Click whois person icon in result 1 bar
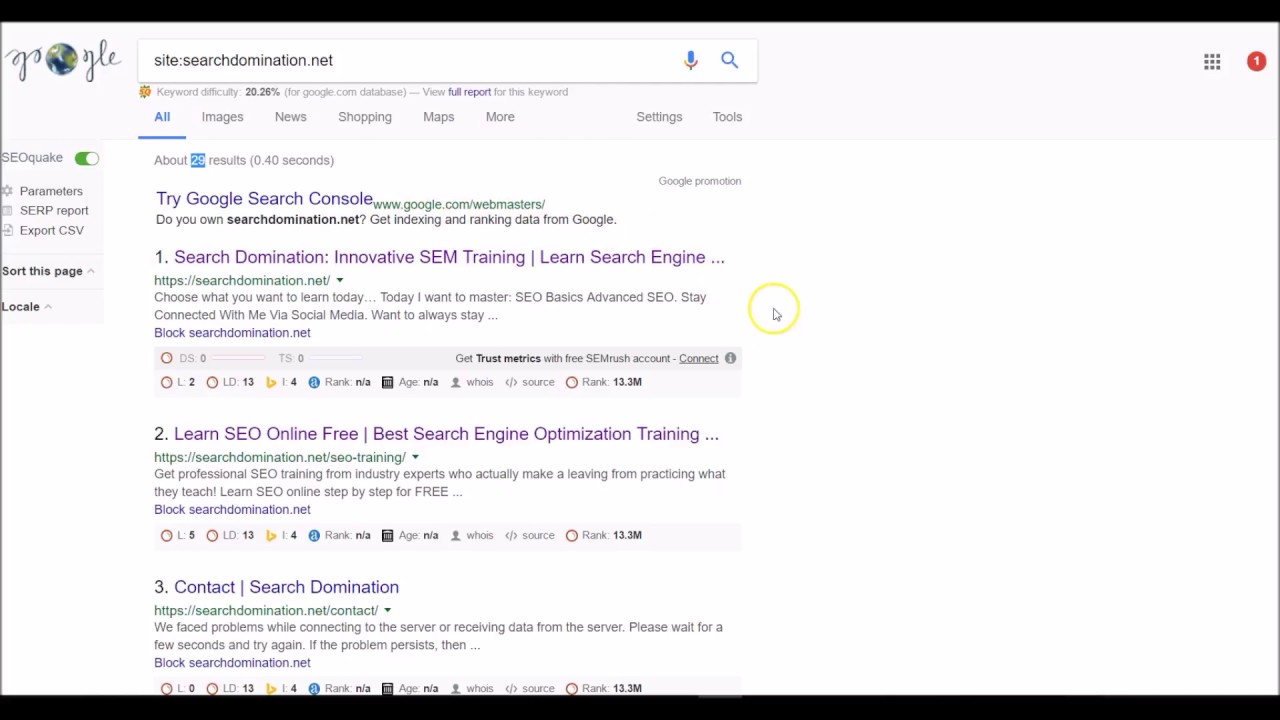This screenshot has height=720, width=1280. pyautogui.click(x=456, y=382)
